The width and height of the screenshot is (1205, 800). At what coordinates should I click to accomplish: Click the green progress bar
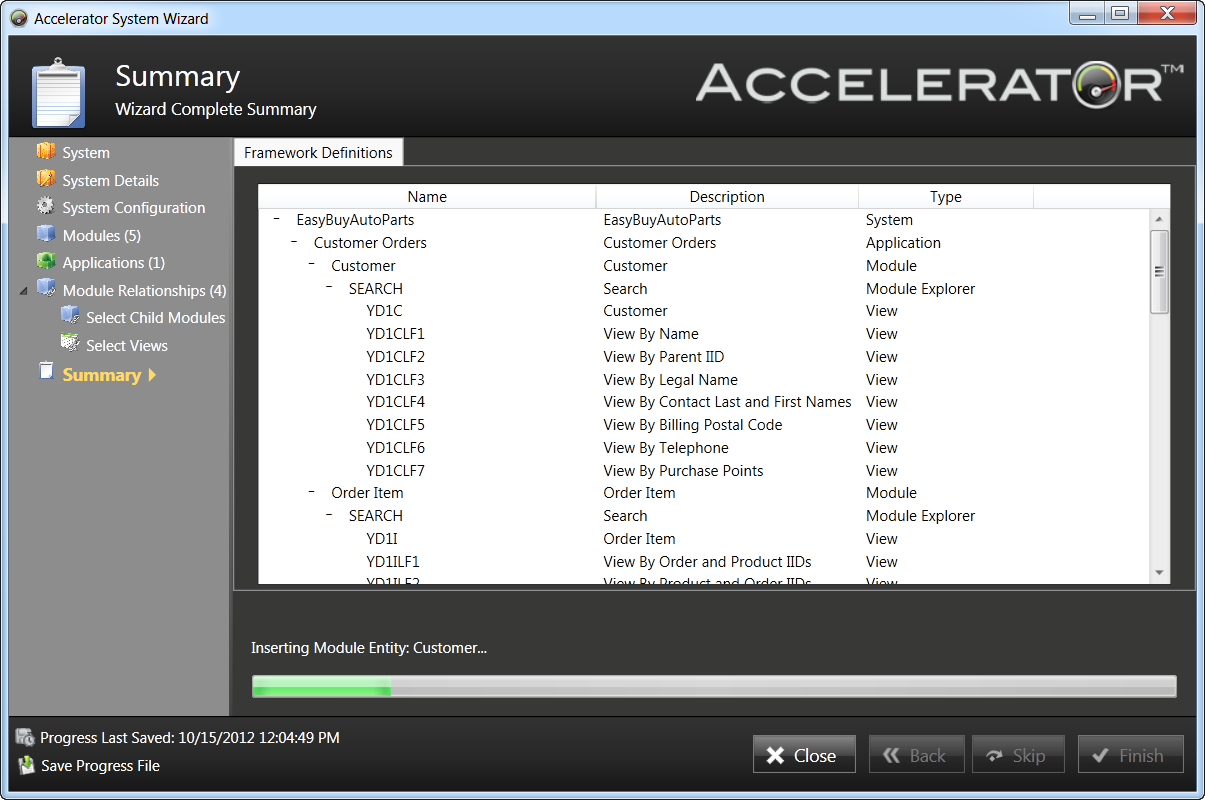click(714, 686)
